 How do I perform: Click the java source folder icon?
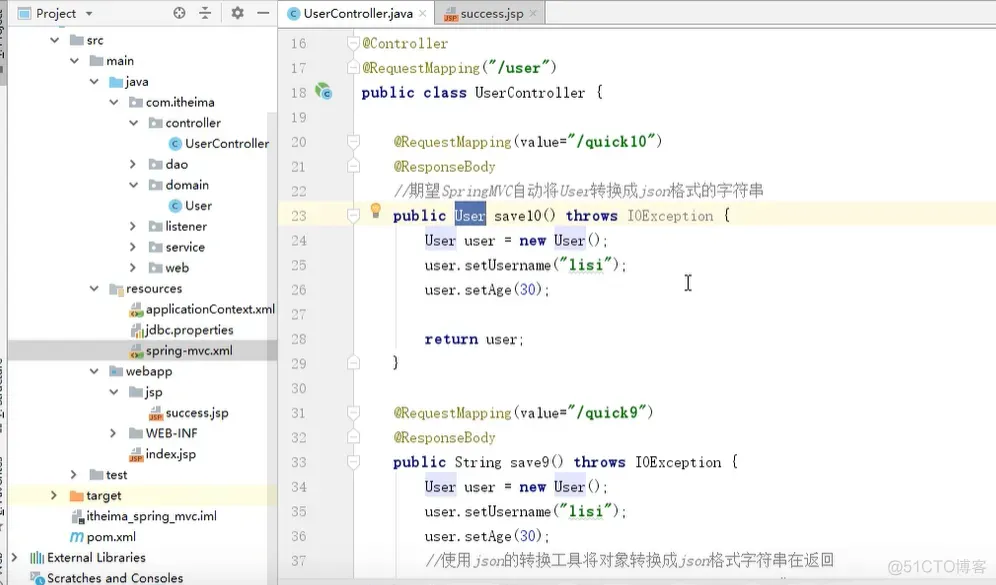pos(116,81)
